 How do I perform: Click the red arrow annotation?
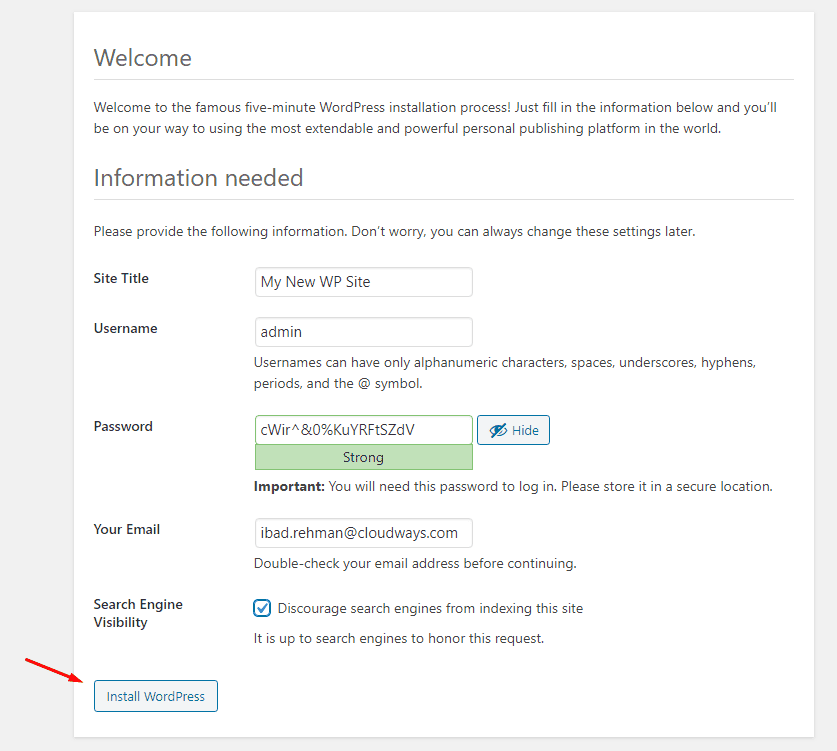(x=54, y=670)
